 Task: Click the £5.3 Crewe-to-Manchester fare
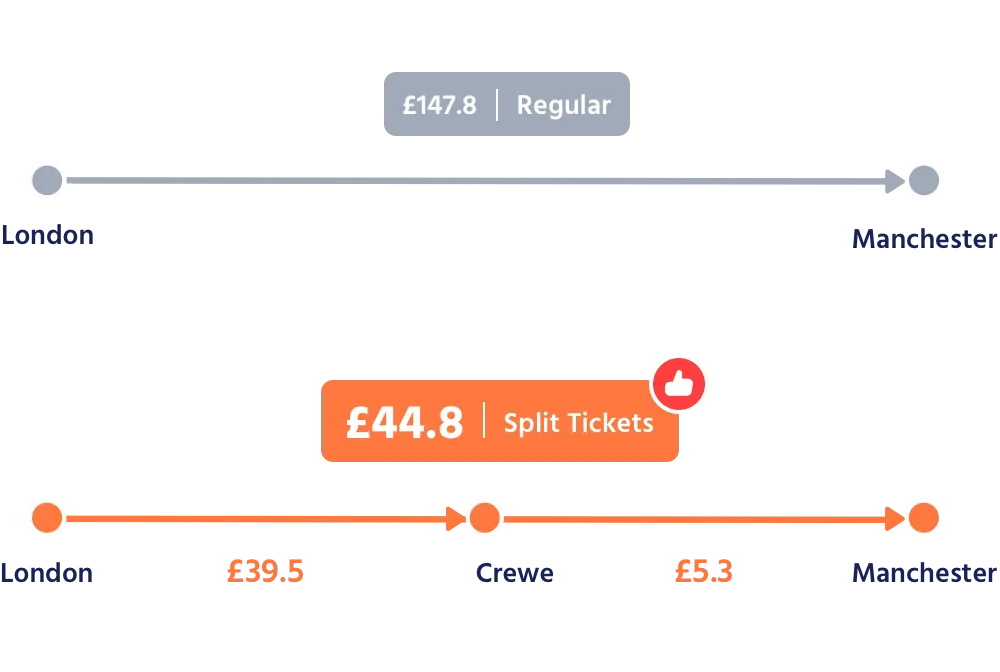(x=704, y=572)
